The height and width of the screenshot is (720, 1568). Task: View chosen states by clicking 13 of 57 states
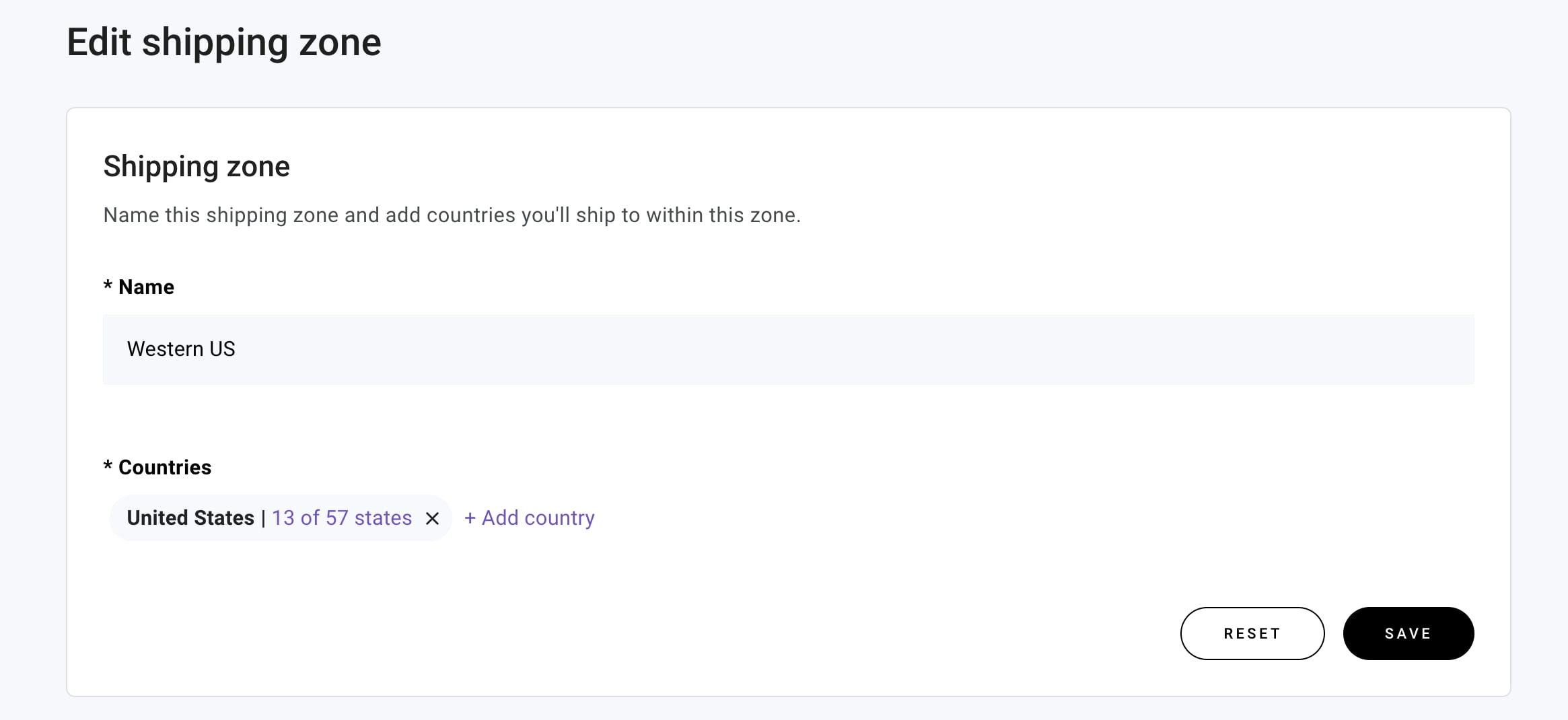341,518
